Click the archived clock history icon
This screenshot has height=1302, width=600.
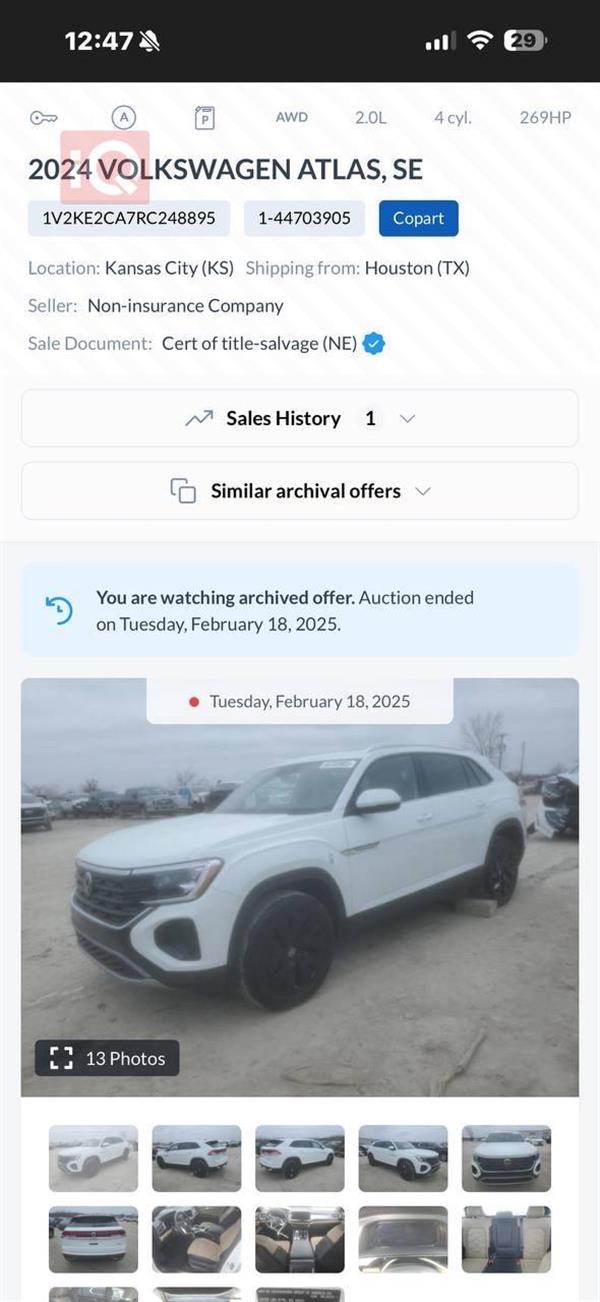[x=59, y=610]
